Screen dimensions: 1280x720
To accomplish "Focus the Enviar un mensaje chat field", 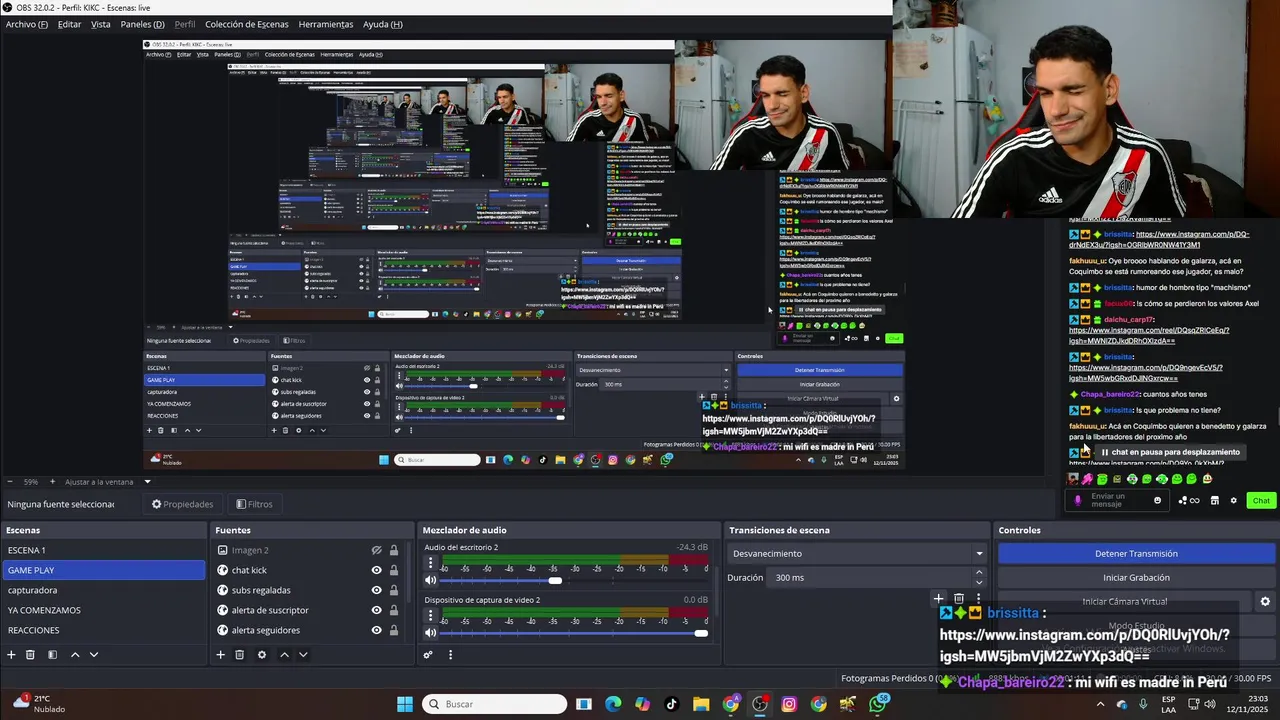I will 1117,500.
